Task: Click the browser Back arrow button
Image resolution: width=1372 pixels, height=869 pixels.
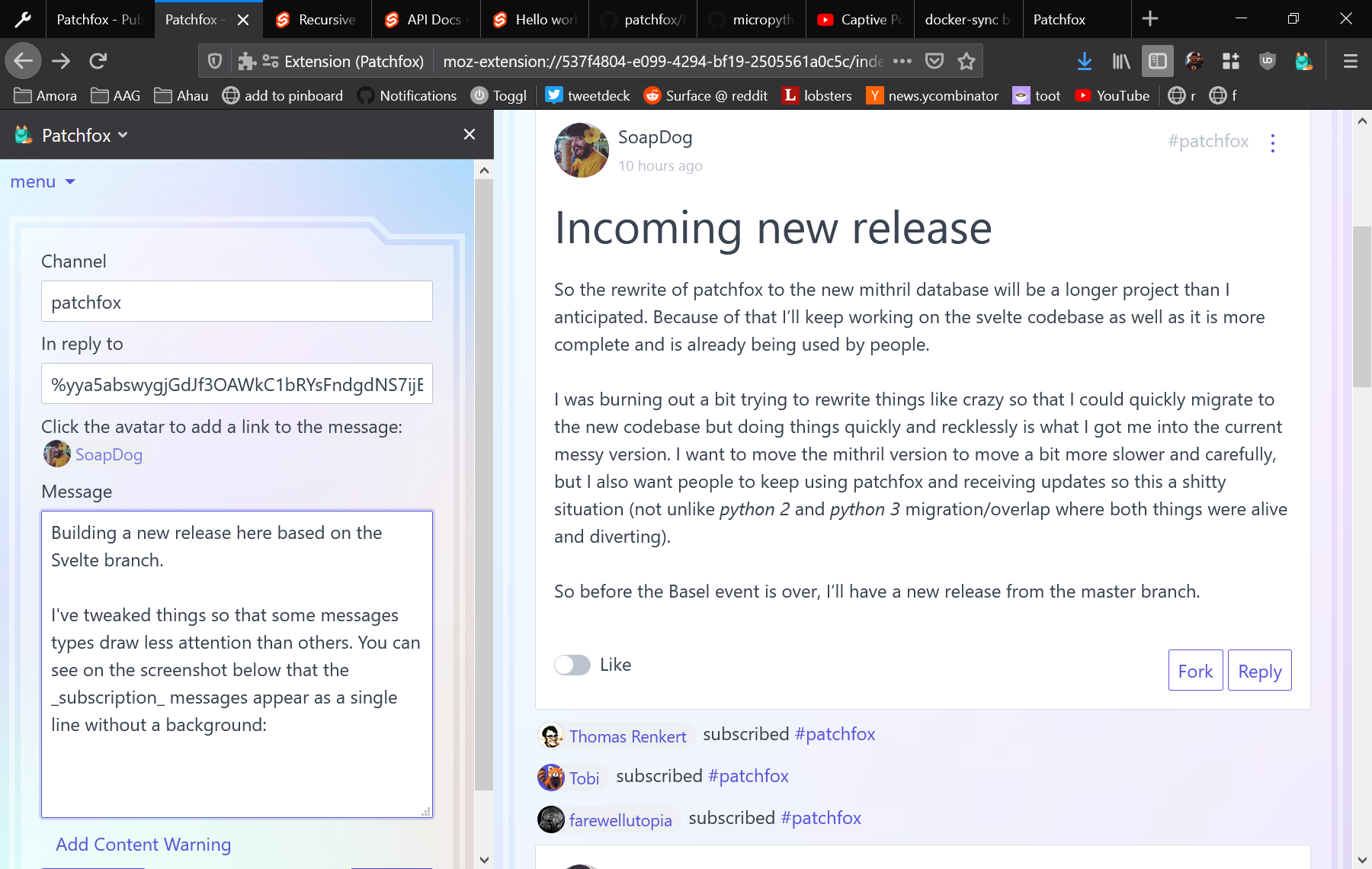Action: [x=23, y=61]
